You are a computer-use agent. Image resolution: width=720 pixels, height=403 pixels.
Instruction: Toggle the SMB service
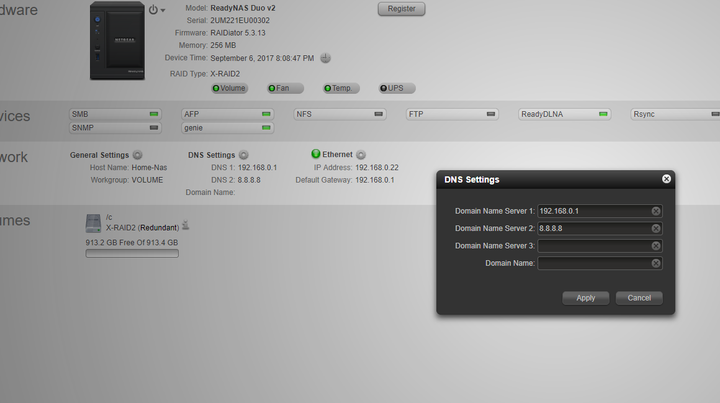click(115, 114)
